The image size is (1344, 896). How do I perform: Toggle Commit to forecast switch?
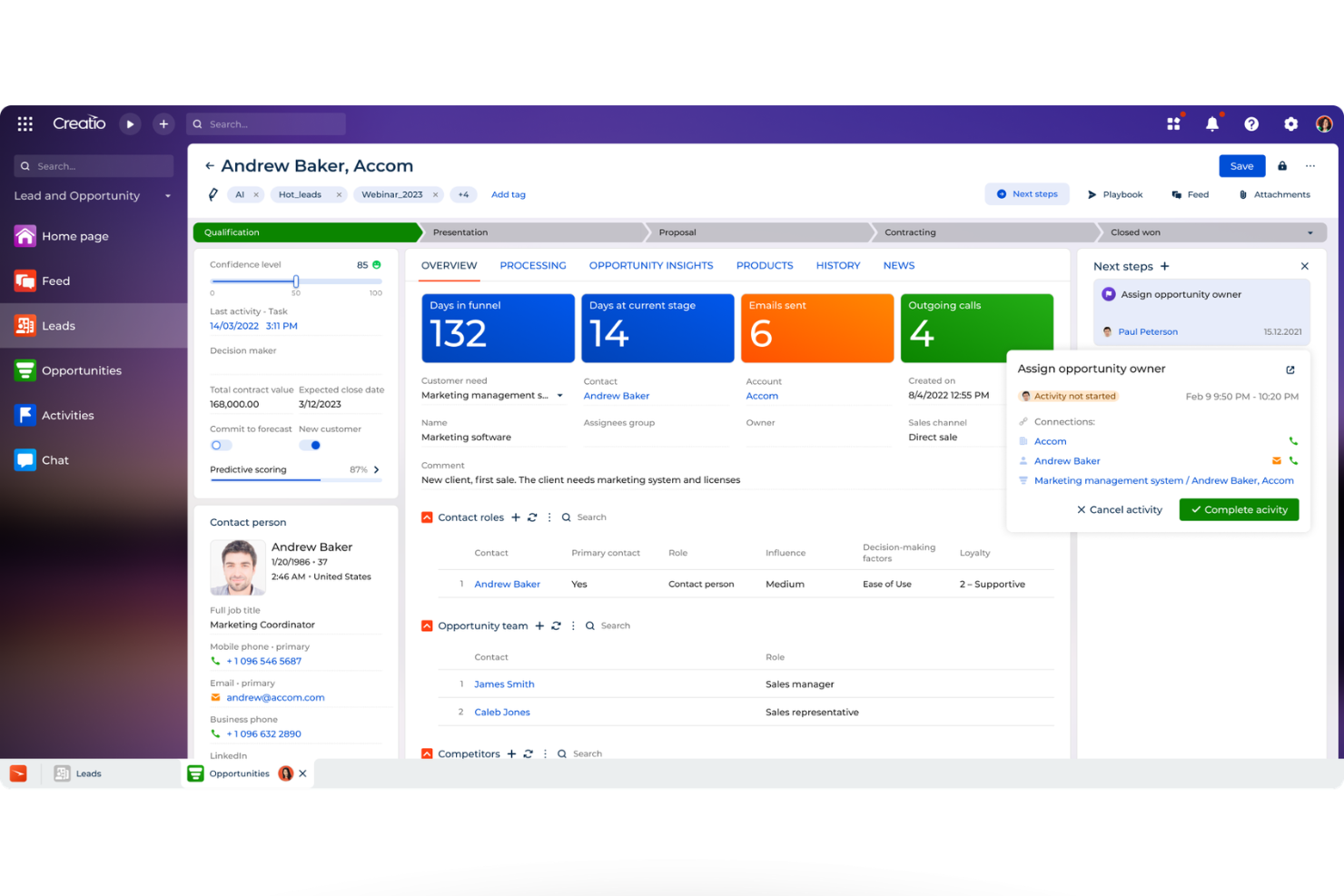pos(221,446)
